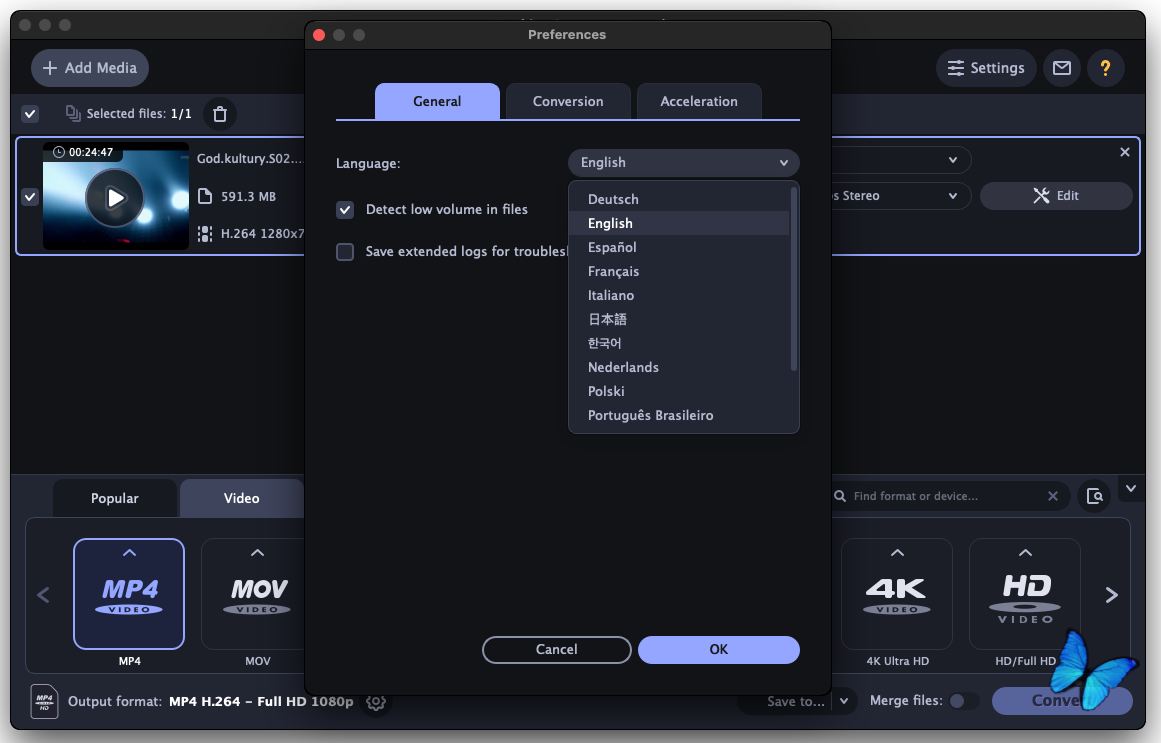Open the Video formats tab

[241, 499]
